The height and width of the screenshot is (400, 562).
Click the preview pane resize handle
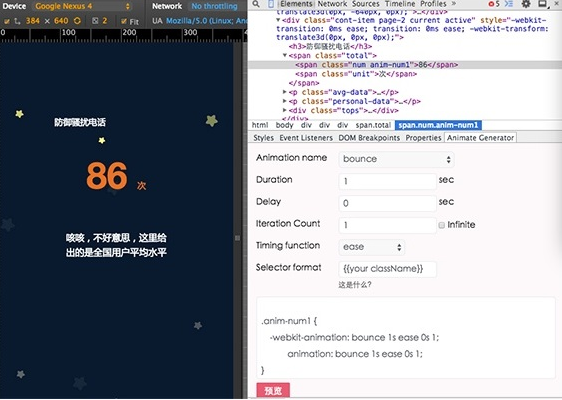tap(237, 238)
